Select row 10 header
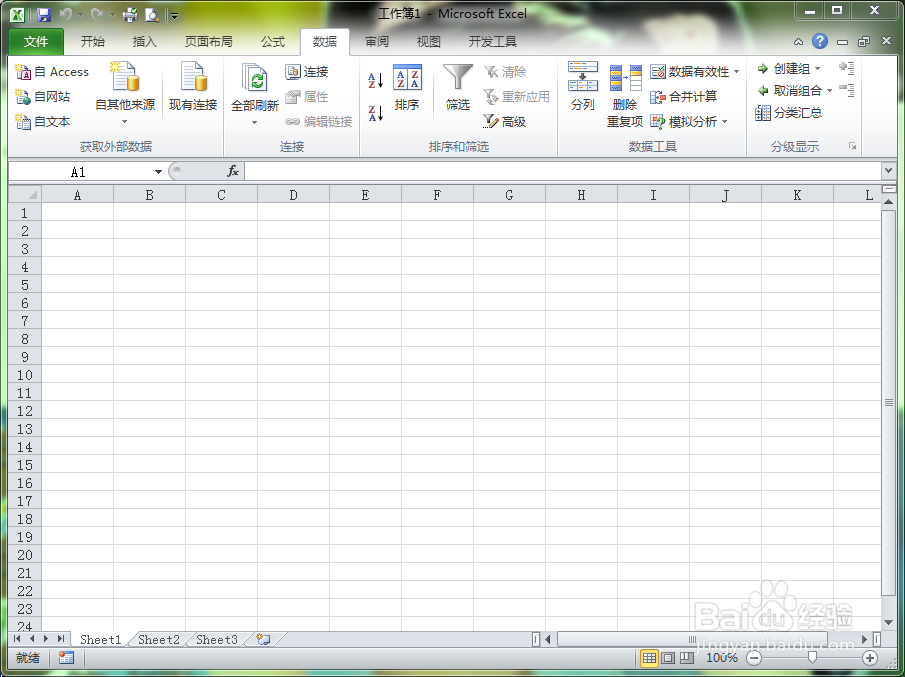Image resolution: width=905 pixels, height=677 pixels. [25, 375]
